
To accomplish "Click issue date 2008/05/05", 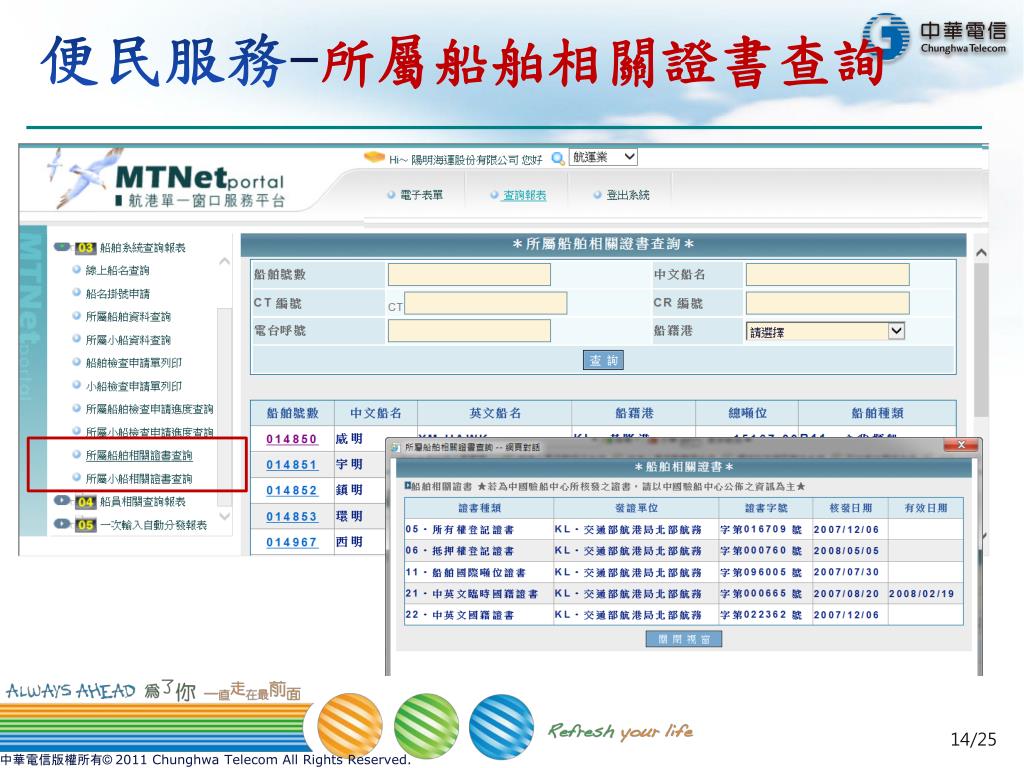I will [x=846, y=551].
